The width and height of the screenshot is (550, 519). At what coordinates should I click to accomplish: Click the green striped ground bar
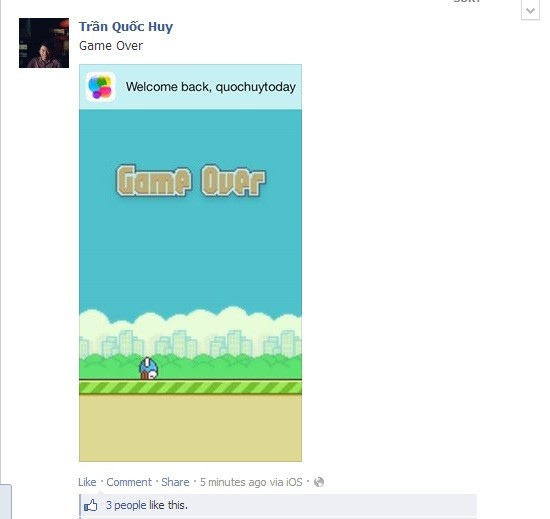[x=190, y=387]
